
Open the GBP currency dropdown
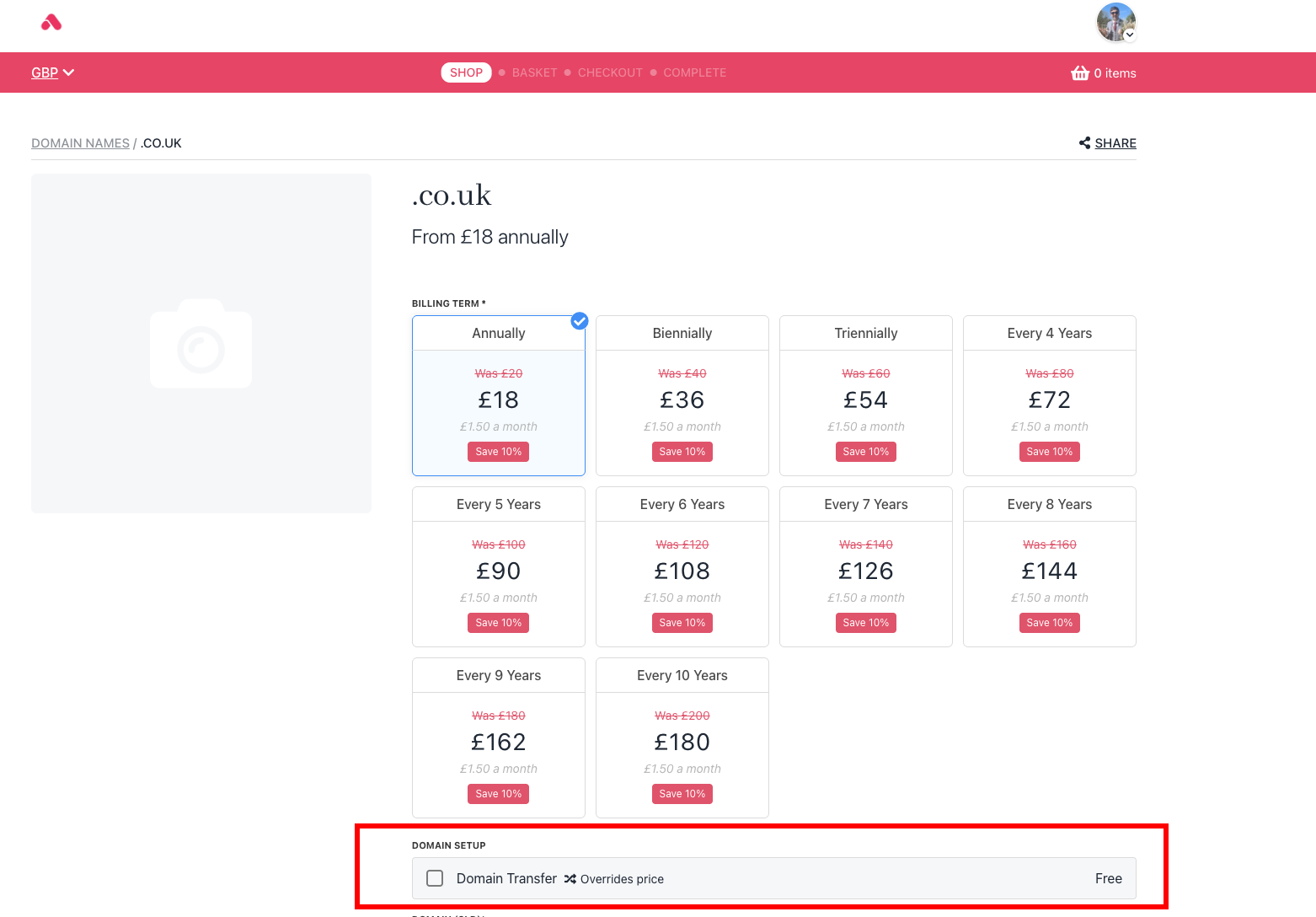[52, 72]
